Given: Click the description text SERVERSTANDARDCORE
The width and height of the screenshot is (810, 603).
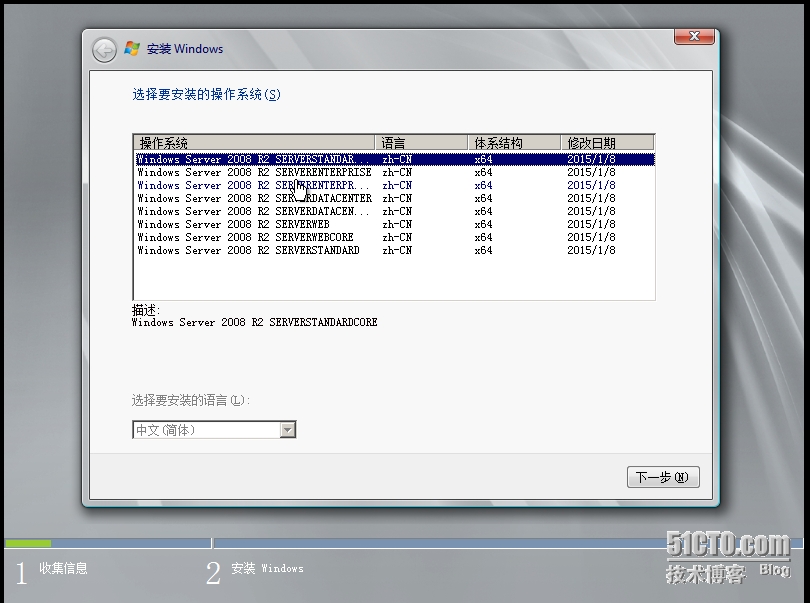Looking at the screenshot, I should (x=254, y=322).
